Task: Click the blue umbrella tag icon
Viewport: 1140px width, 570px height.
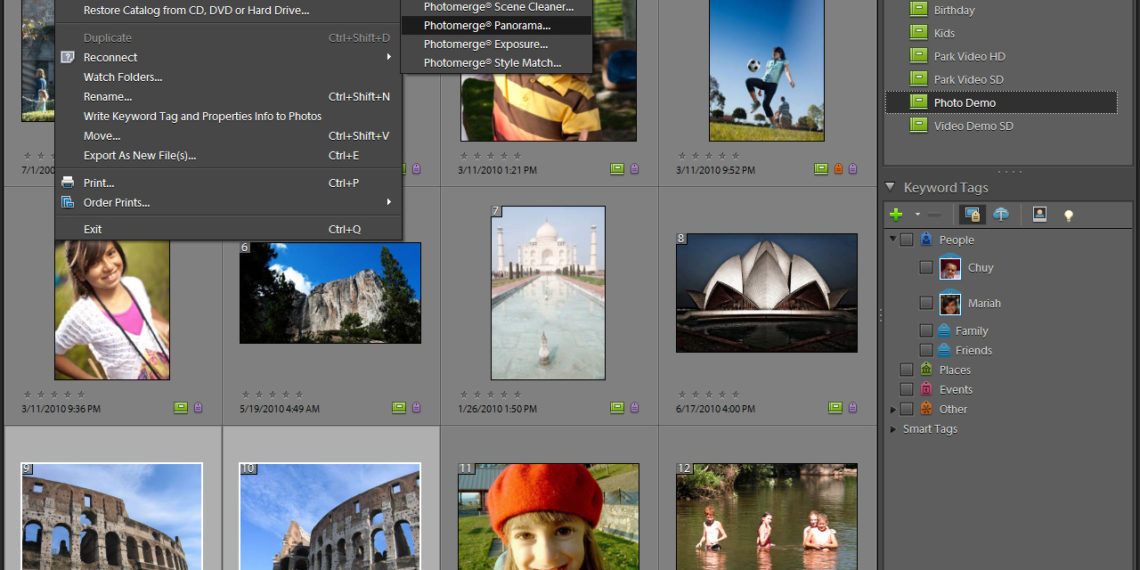Action: (1001, 214)
